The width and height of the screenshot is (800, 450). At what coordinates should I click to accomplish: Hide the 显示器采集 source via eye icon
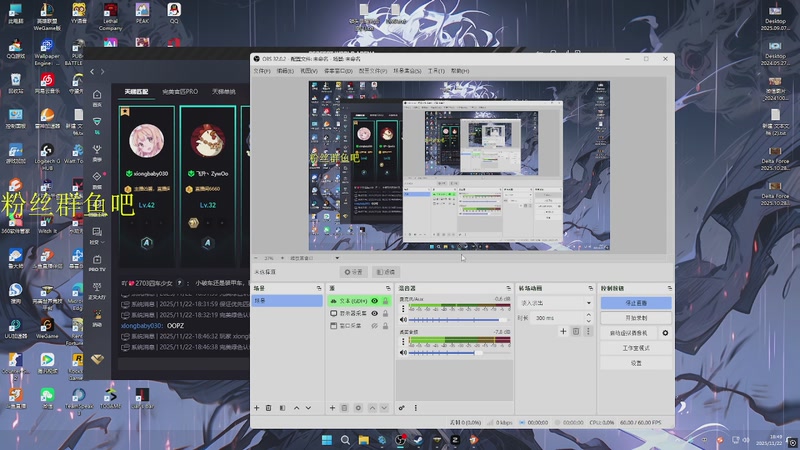point(374,313)
